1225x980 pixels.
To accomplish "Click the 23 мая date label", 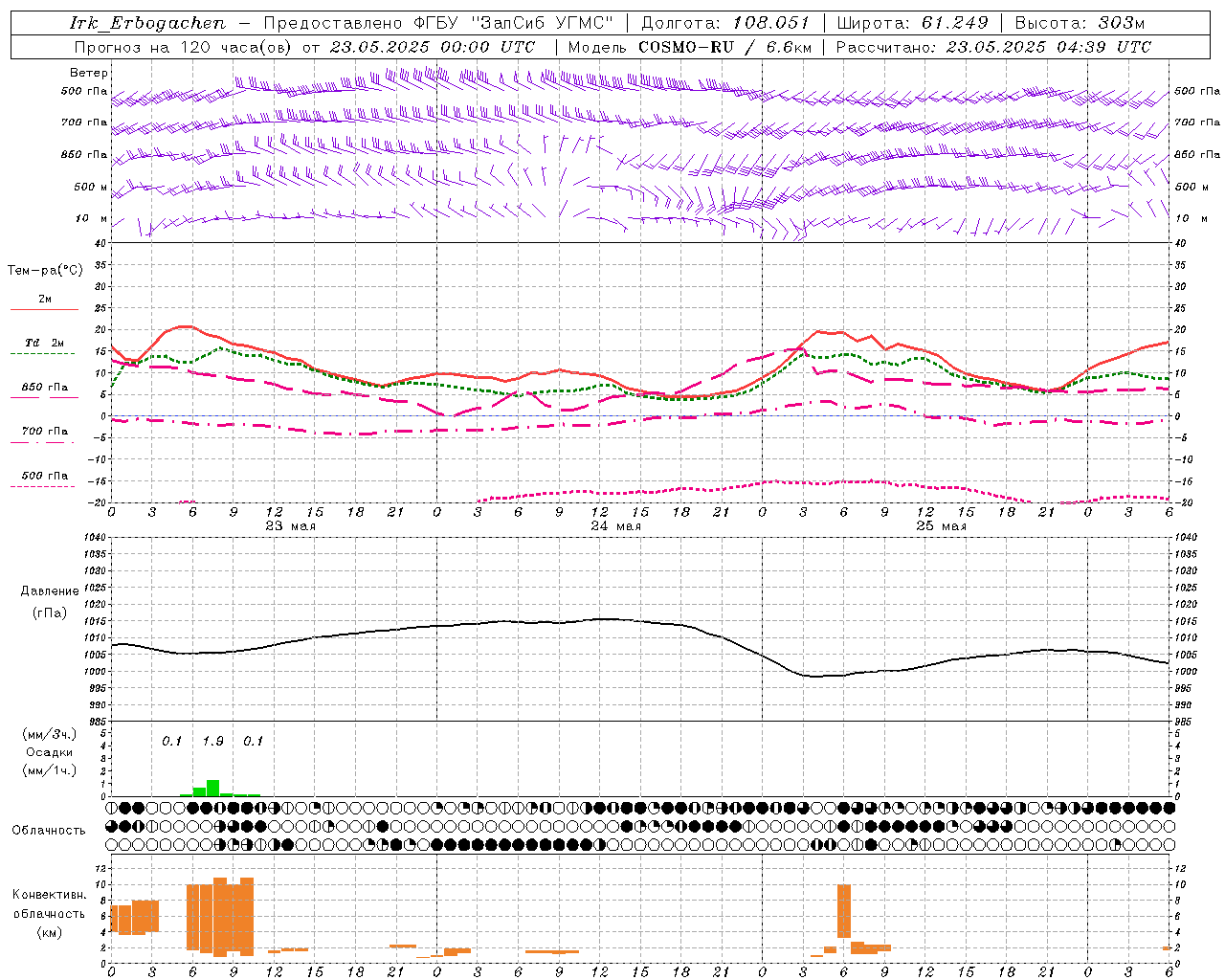I will [x=290, y=526].
